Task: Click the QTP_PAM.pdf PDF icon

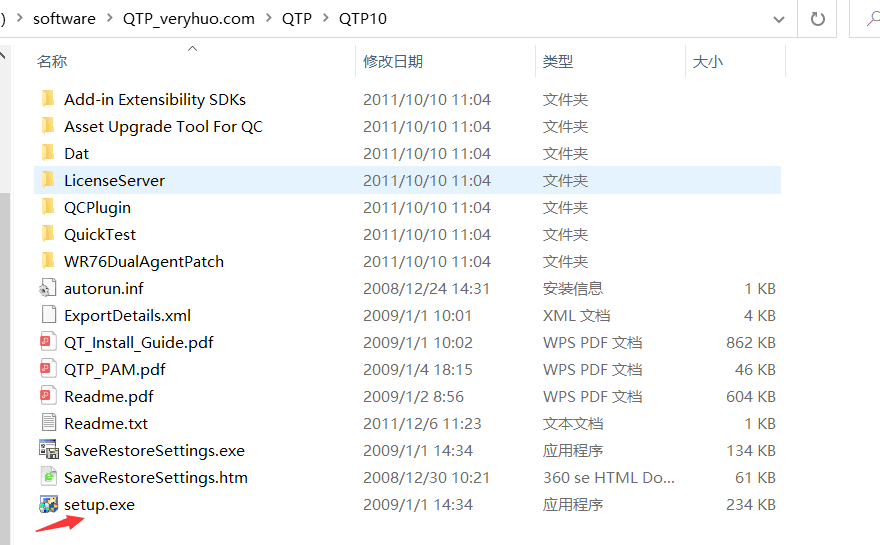Action: [x=48, y=369]
